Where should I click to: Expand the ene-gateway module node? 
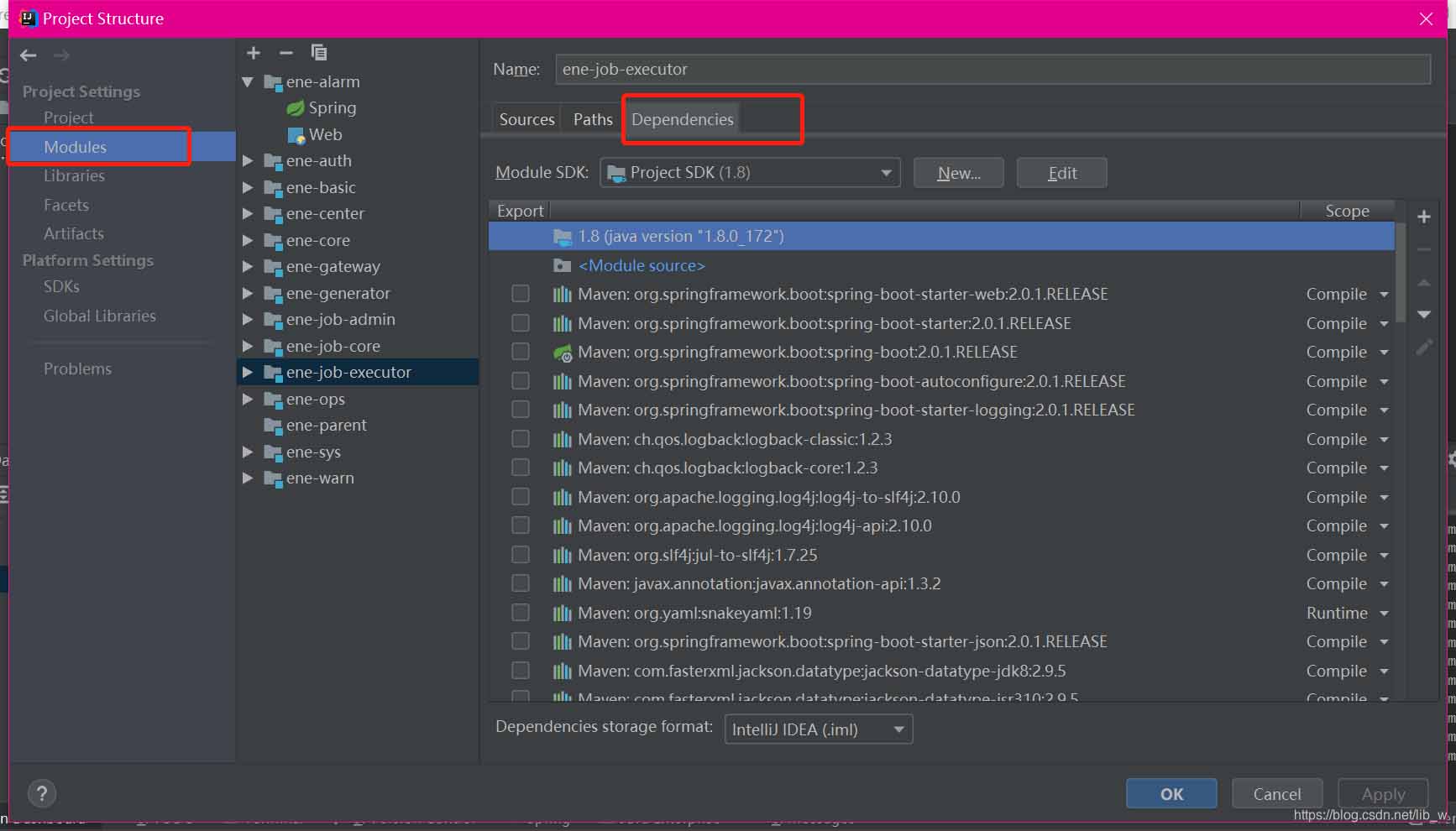248,267
